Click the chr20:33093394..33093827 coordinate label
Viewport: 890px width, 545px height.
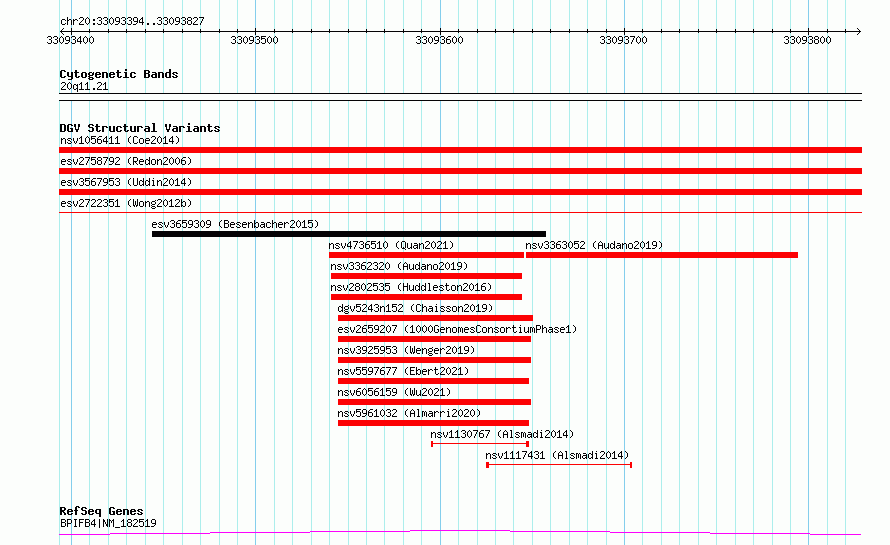pyautogui.click(x=132, y=21)
